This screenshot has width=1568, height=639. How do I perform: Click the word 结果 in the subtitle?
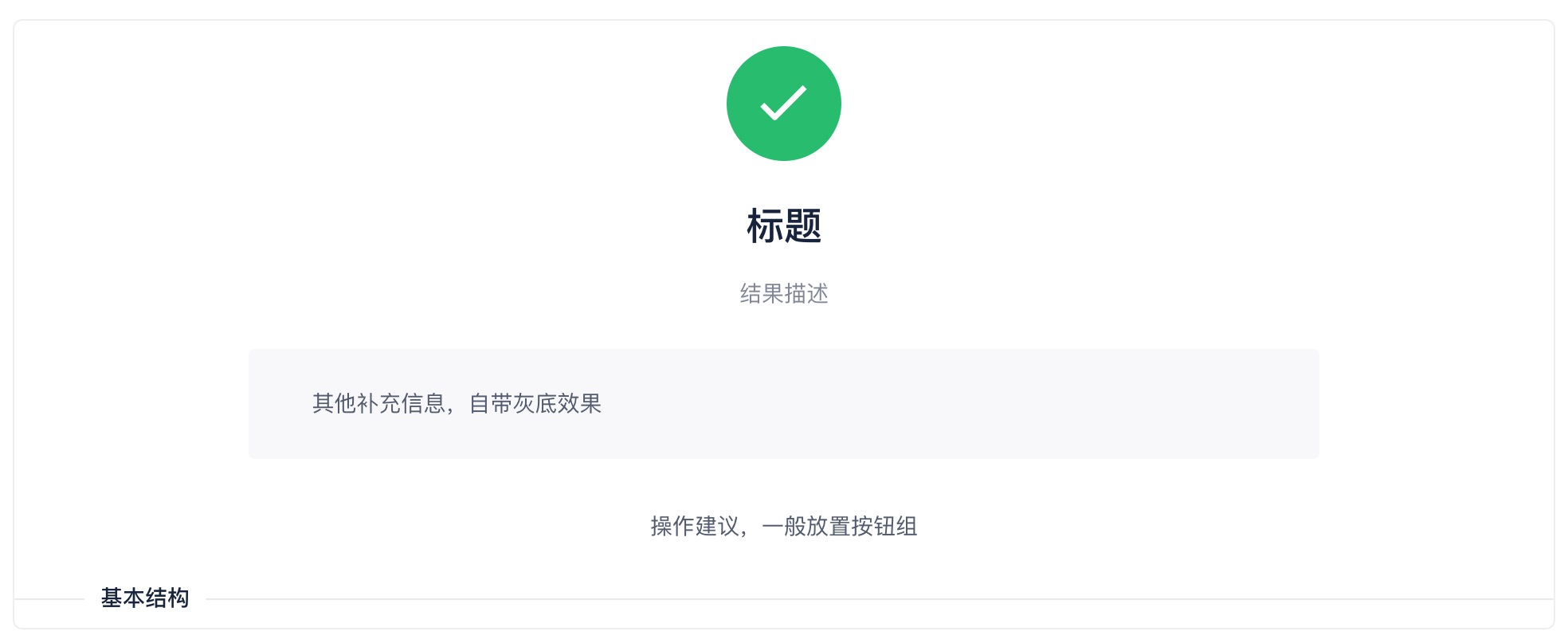coord(762,294)
